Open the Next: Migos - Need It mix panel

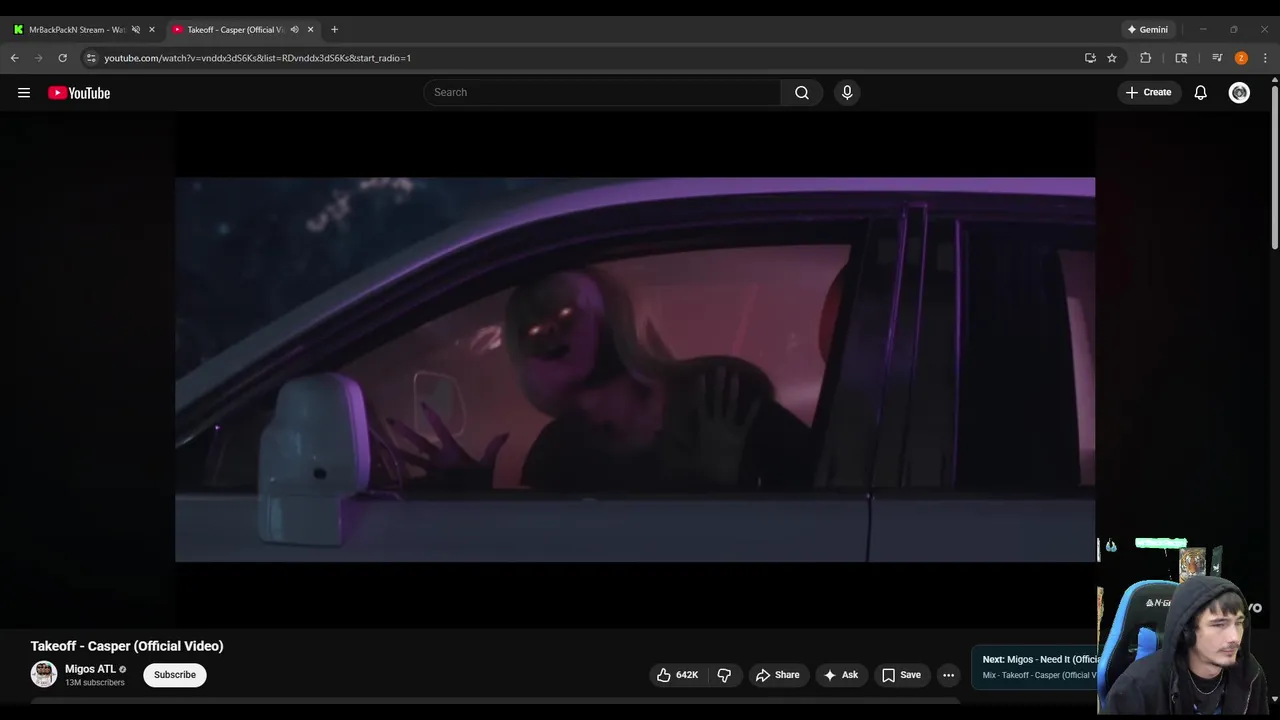tap(1035, 667)
